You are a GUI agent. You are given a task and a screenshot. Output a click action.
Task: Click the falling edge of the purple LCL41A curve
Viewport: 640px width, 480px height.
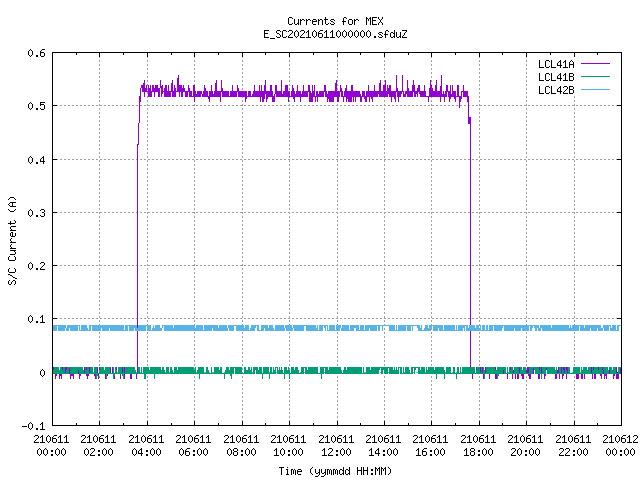tap(470, 245)
